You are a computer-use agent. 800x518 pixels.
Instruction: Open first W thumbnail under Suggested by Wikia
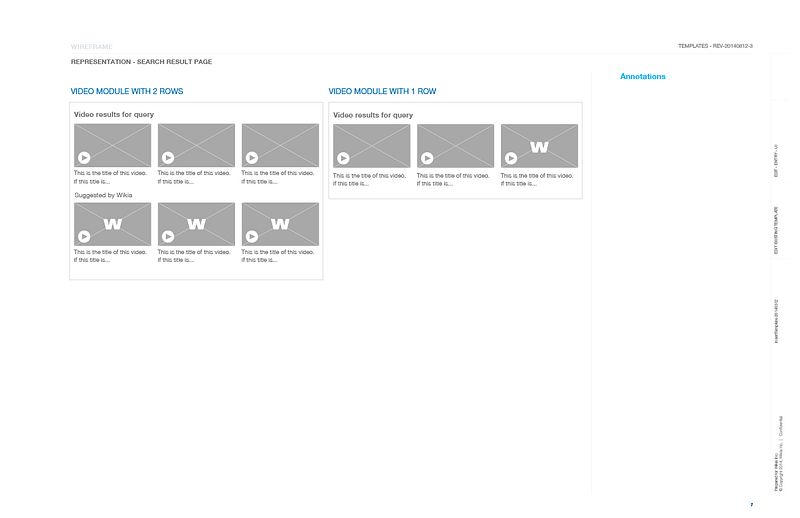click(112, 224)
